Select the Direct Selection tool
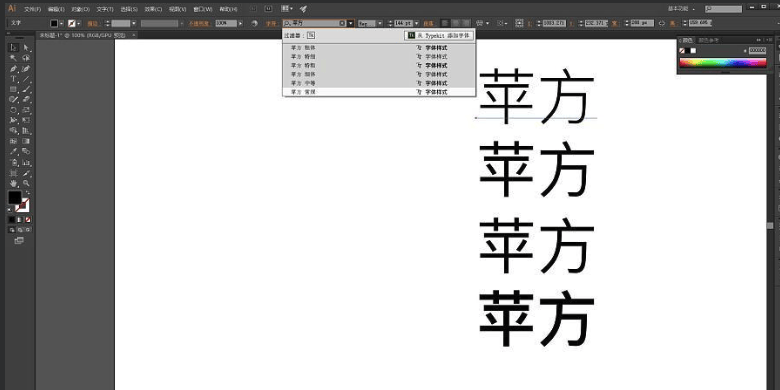This screenshot has height=390, width=780. [26, 47]
